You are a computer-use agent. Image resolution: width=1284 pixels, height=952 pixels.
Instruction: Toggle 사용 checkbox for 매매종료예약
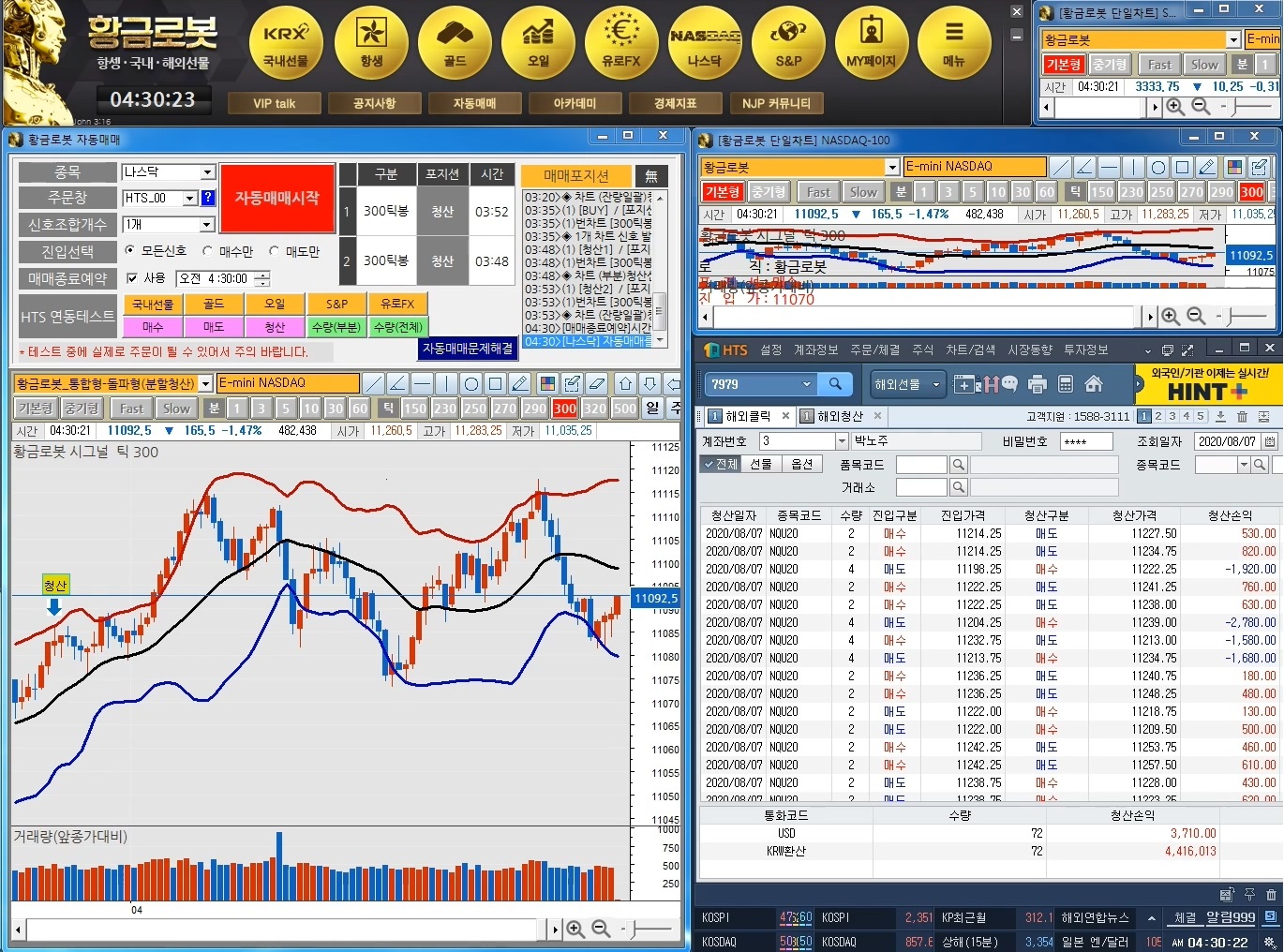click(x=132, y=278)
